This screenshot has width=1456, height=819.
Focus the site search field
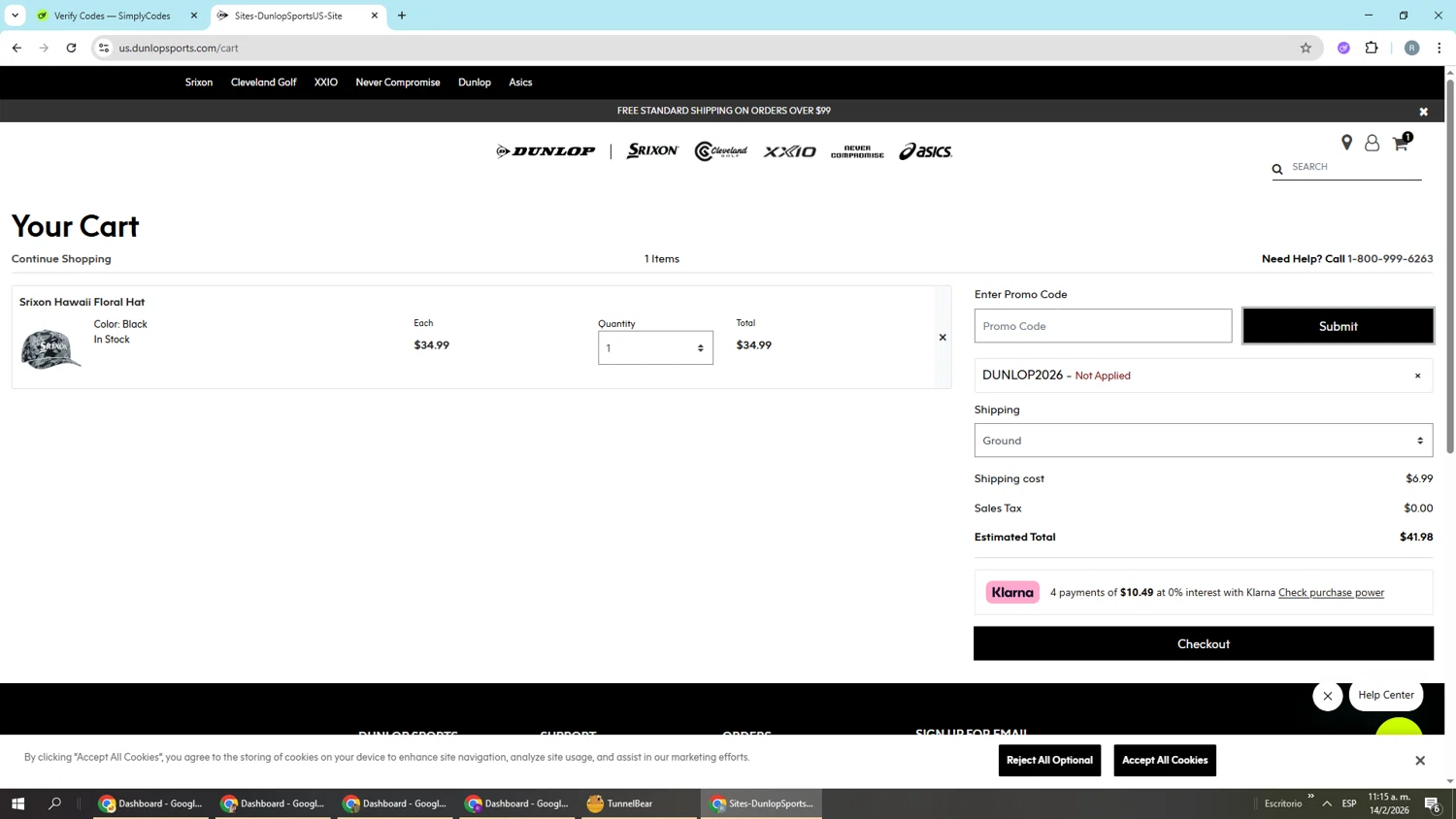(x=1356, y=167)
